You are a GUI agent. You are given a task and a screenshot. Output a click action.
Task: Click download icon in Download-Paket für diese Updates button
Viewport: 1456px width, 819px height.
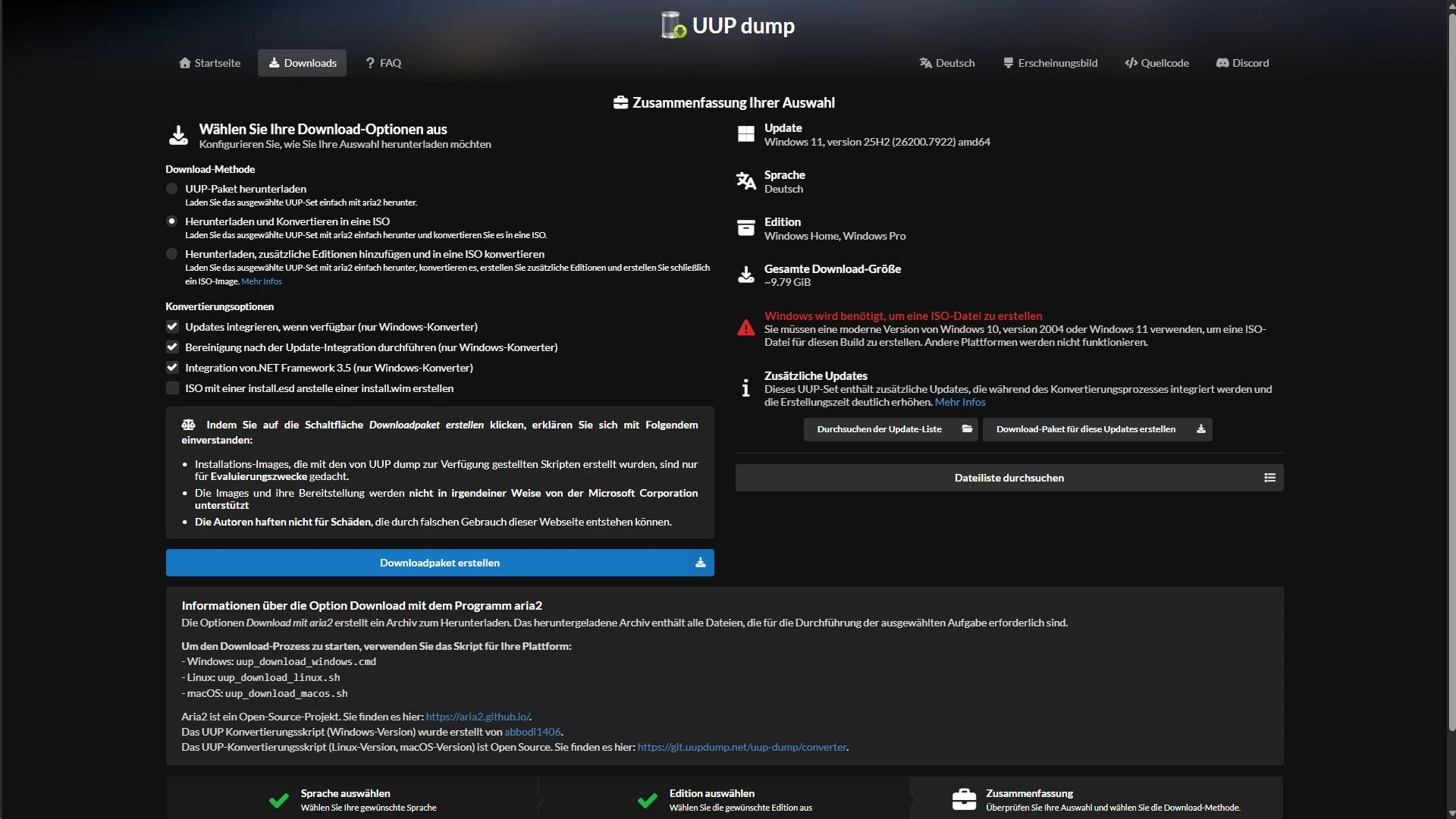(1201, 429)
